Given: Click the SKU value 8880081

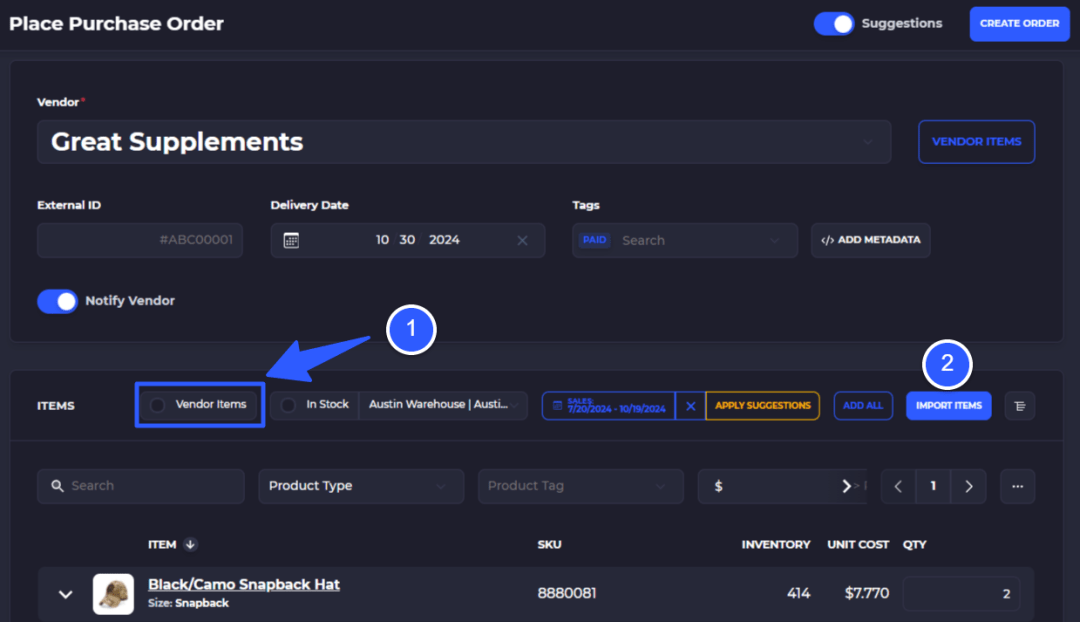Looking at the screenshot, I should (x=567, y=593).
